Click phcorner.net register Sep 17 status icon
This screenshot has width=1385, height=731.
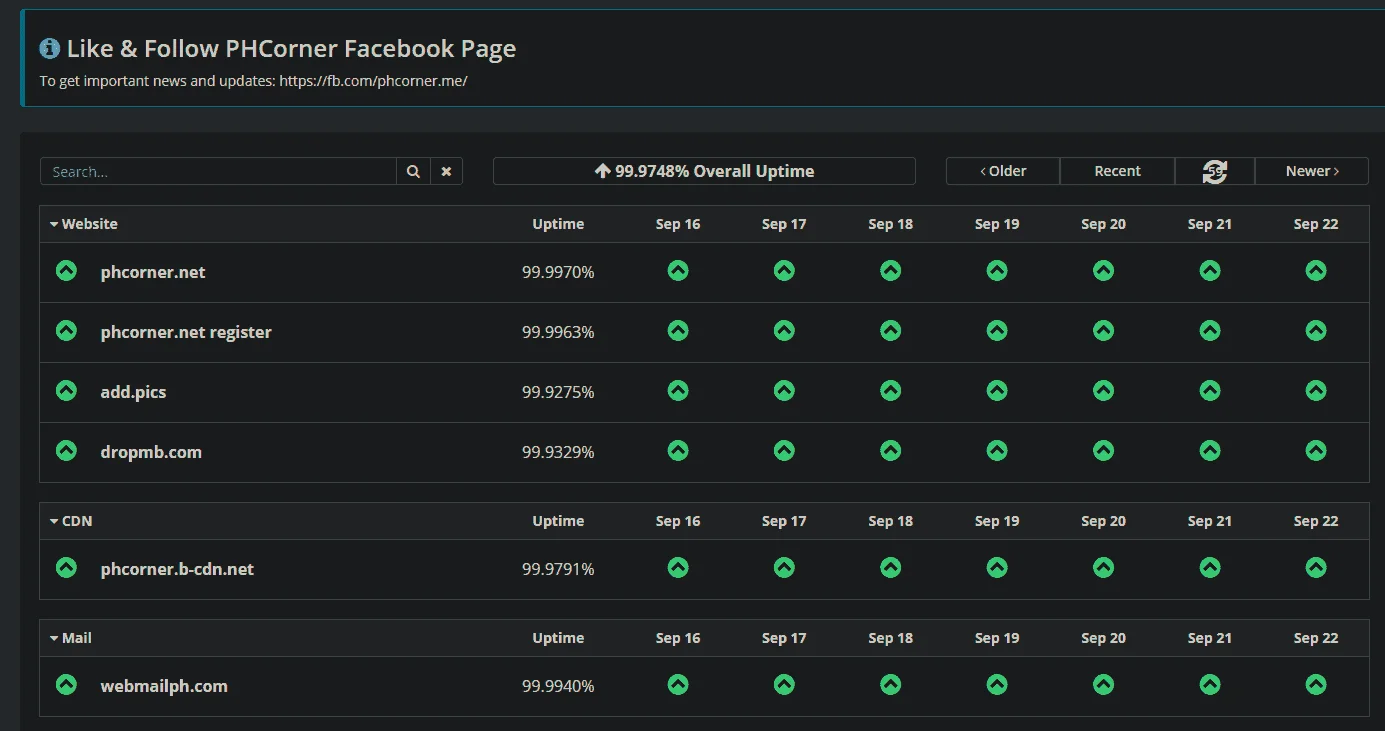(x=784, y=330)
